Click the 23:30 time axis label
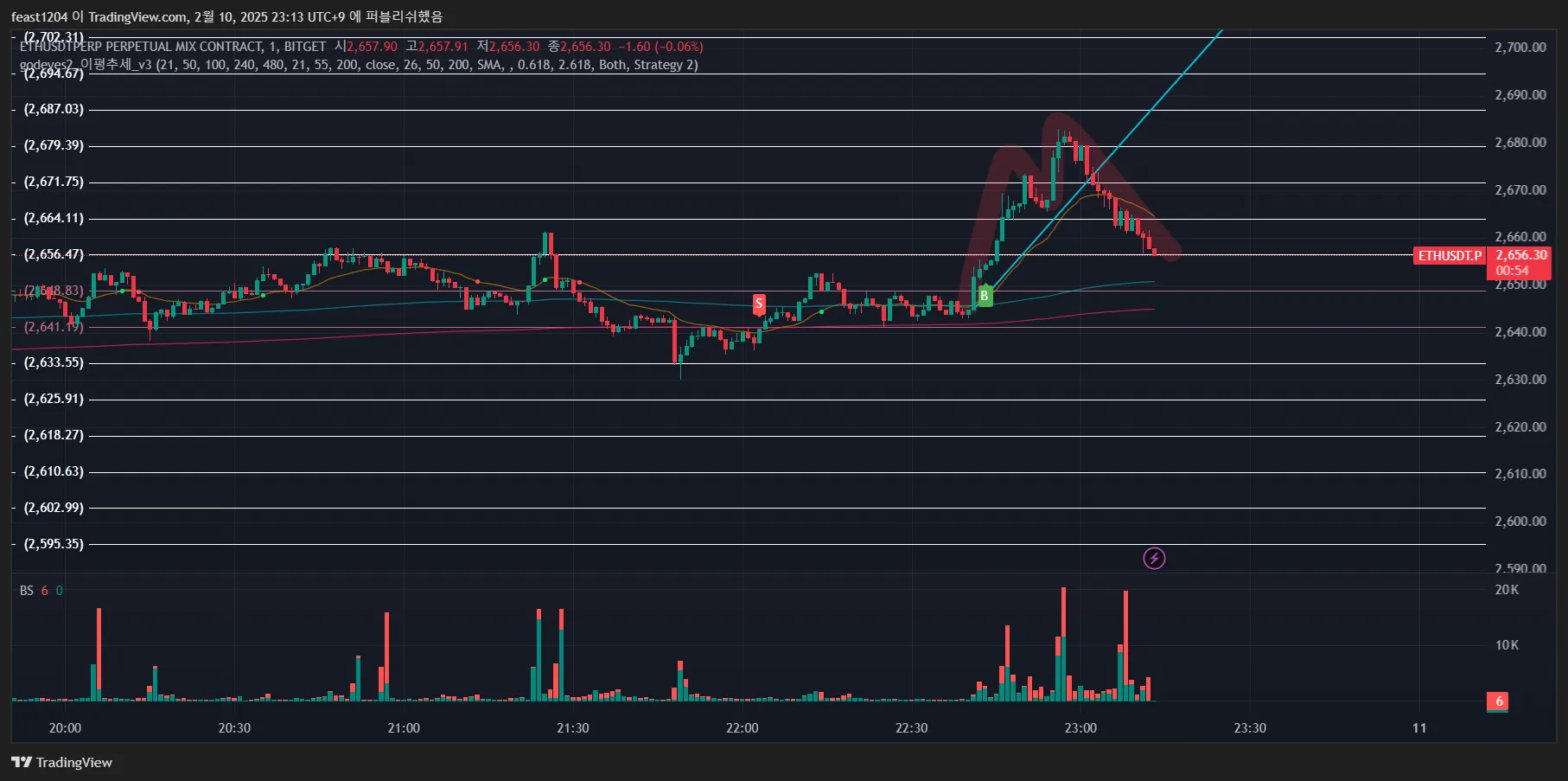This screenshot has height=781, width=1568. click(x=1250, y=728)
